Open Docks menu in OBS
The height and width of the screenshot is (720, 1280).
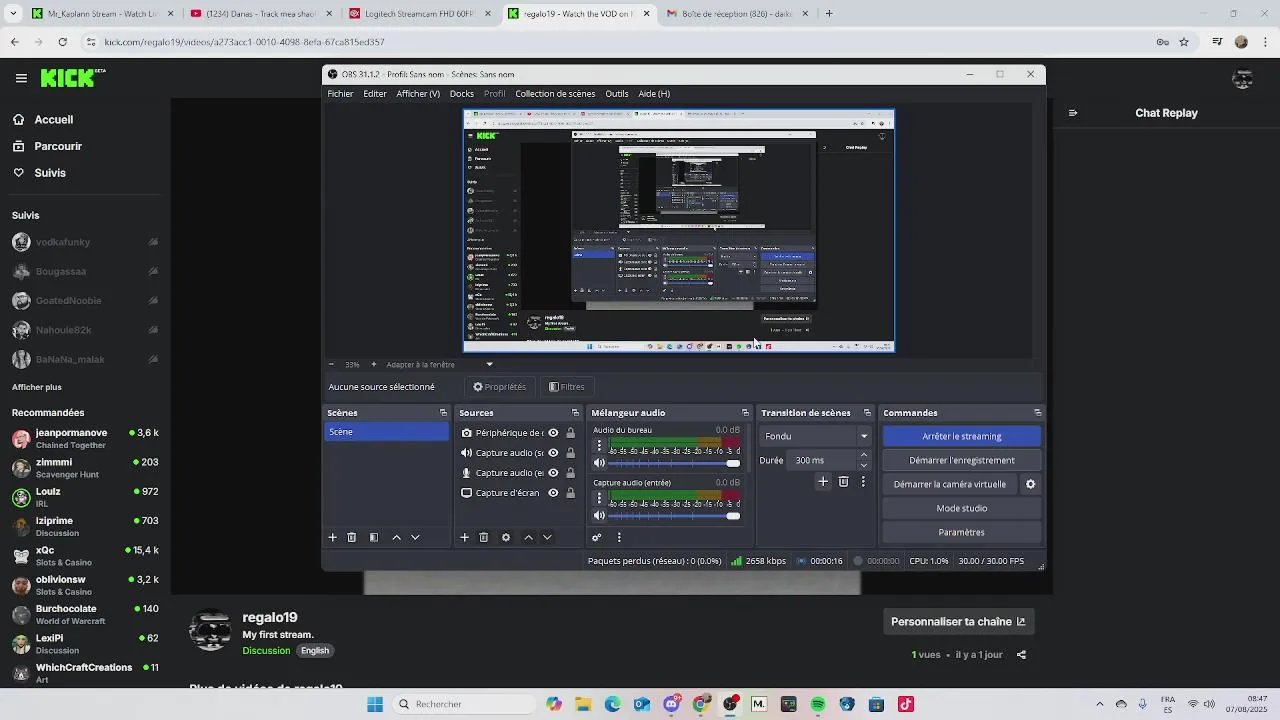462,94
